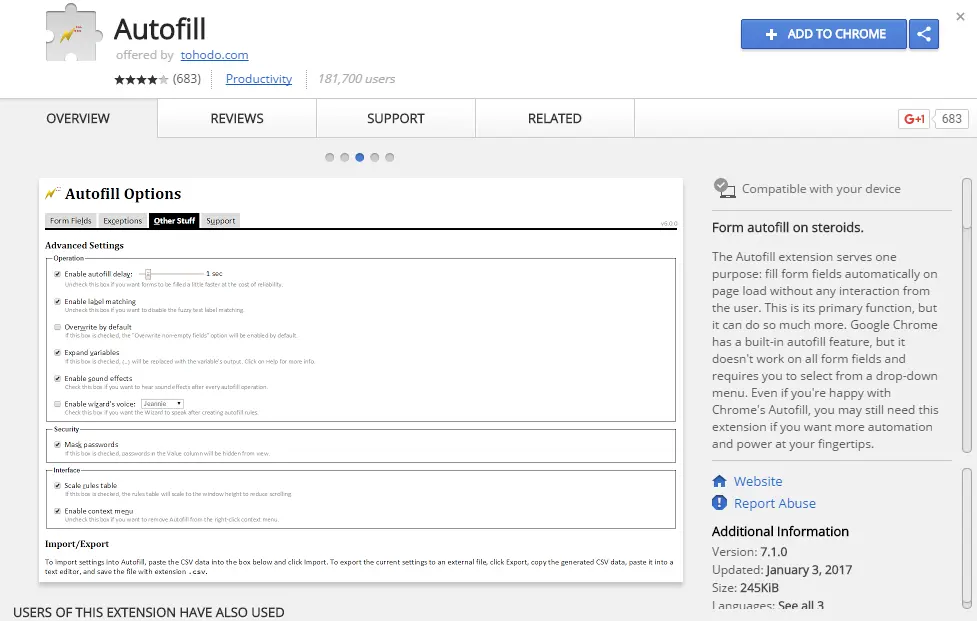Click the description text scrollbar

966,315
